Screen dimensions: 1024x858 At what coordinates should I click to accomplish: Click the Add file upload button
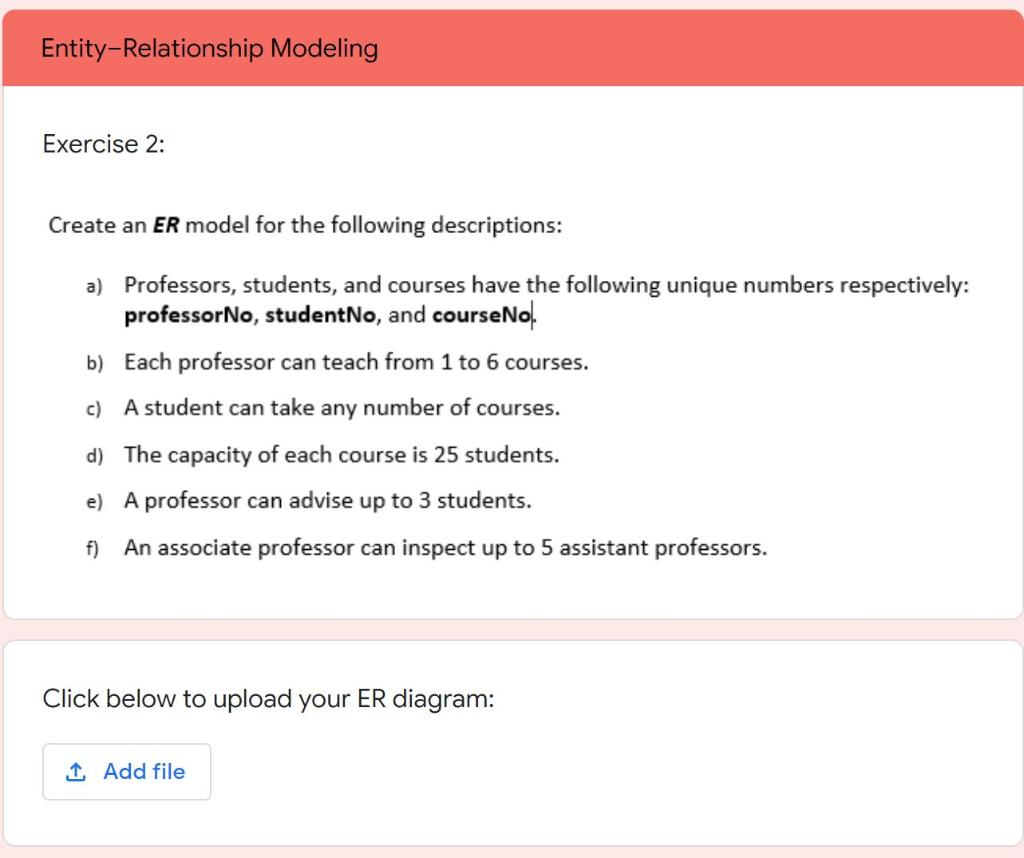127,771
